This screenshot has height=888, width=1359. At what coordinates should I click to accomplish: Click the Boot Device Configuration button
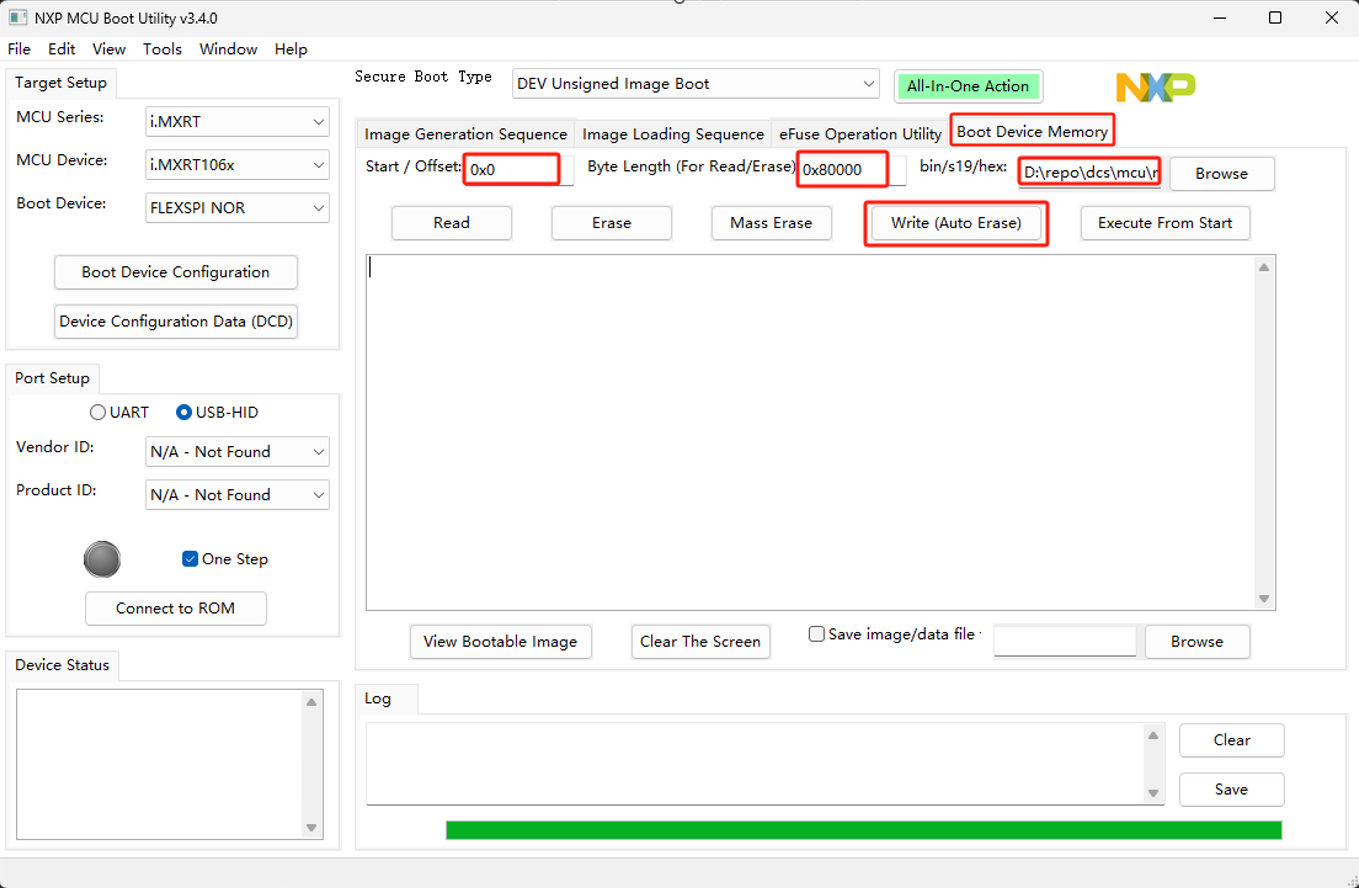click(176, 272)
